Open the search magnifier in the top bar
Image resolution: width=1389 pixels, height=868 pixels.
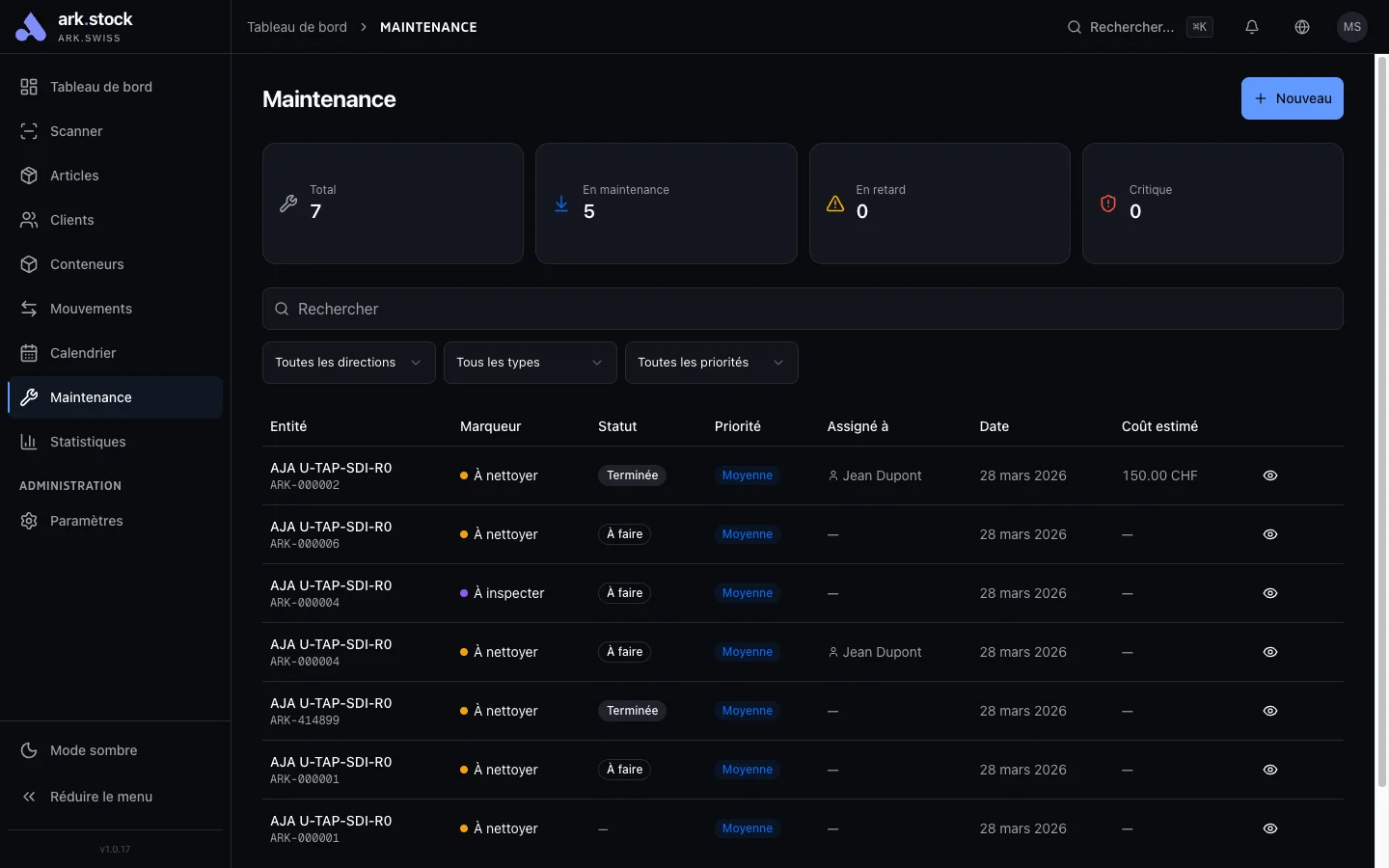click(x=1075, y=27)
